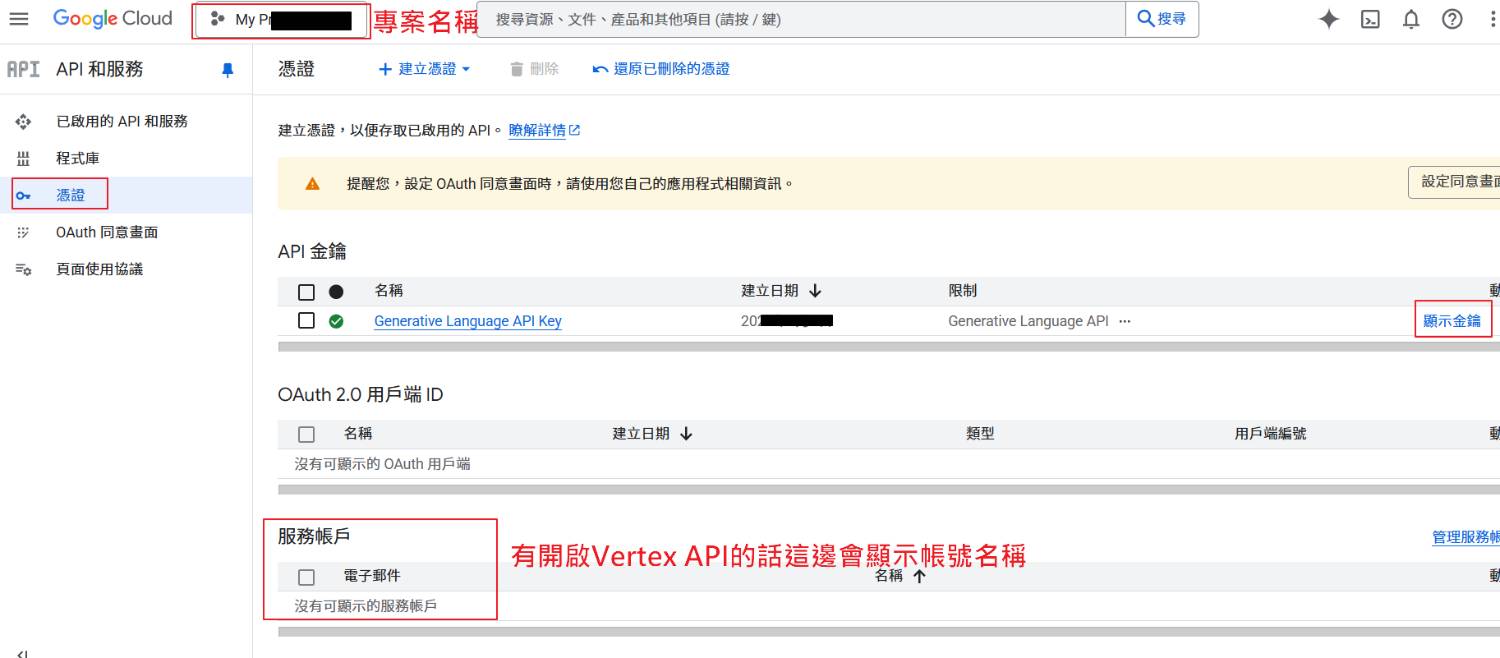Open the 瞭解詳情 link
Image resolution: width=1500 pixels, height=658 pixels.
[x=545, y=130]
